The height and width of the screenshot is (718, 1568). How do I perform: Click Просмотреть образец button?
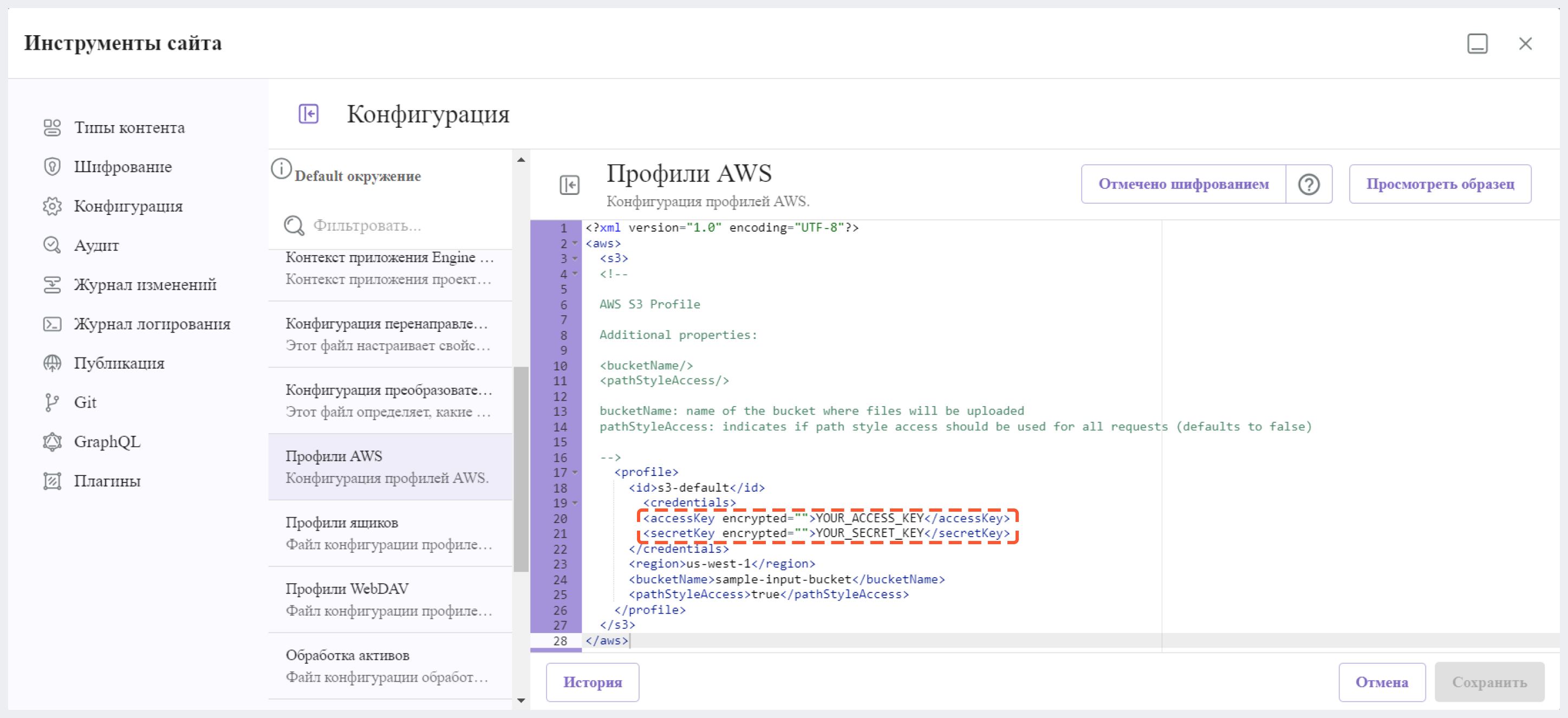[x=1440, y=184]
